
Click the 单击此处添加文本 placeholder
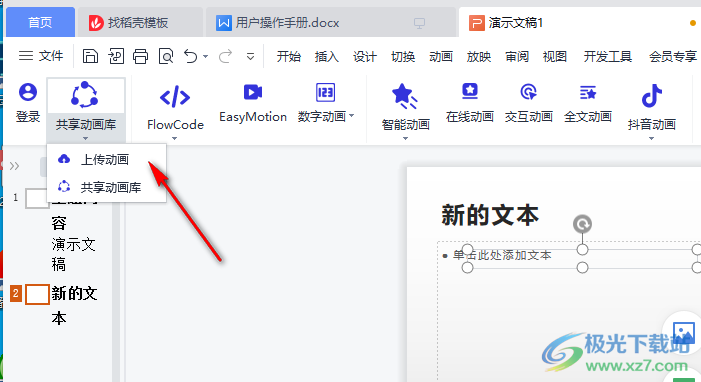click(502, 255)
